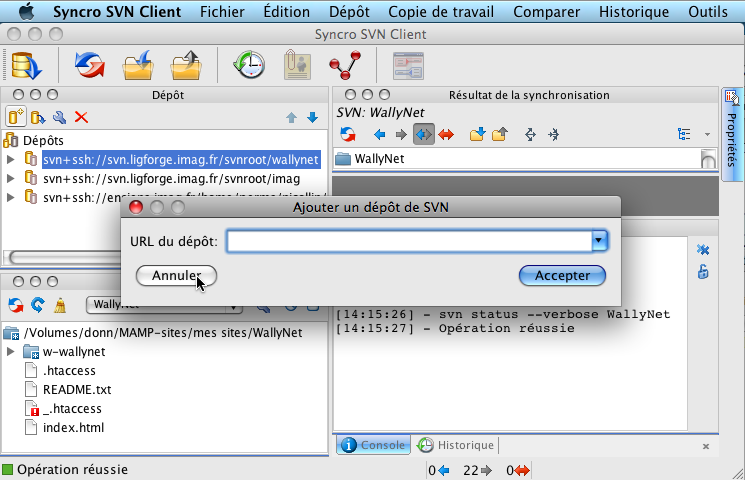This screenshot has height=480, width=745.
Task: Open the Outils menu
Action: 707,11
